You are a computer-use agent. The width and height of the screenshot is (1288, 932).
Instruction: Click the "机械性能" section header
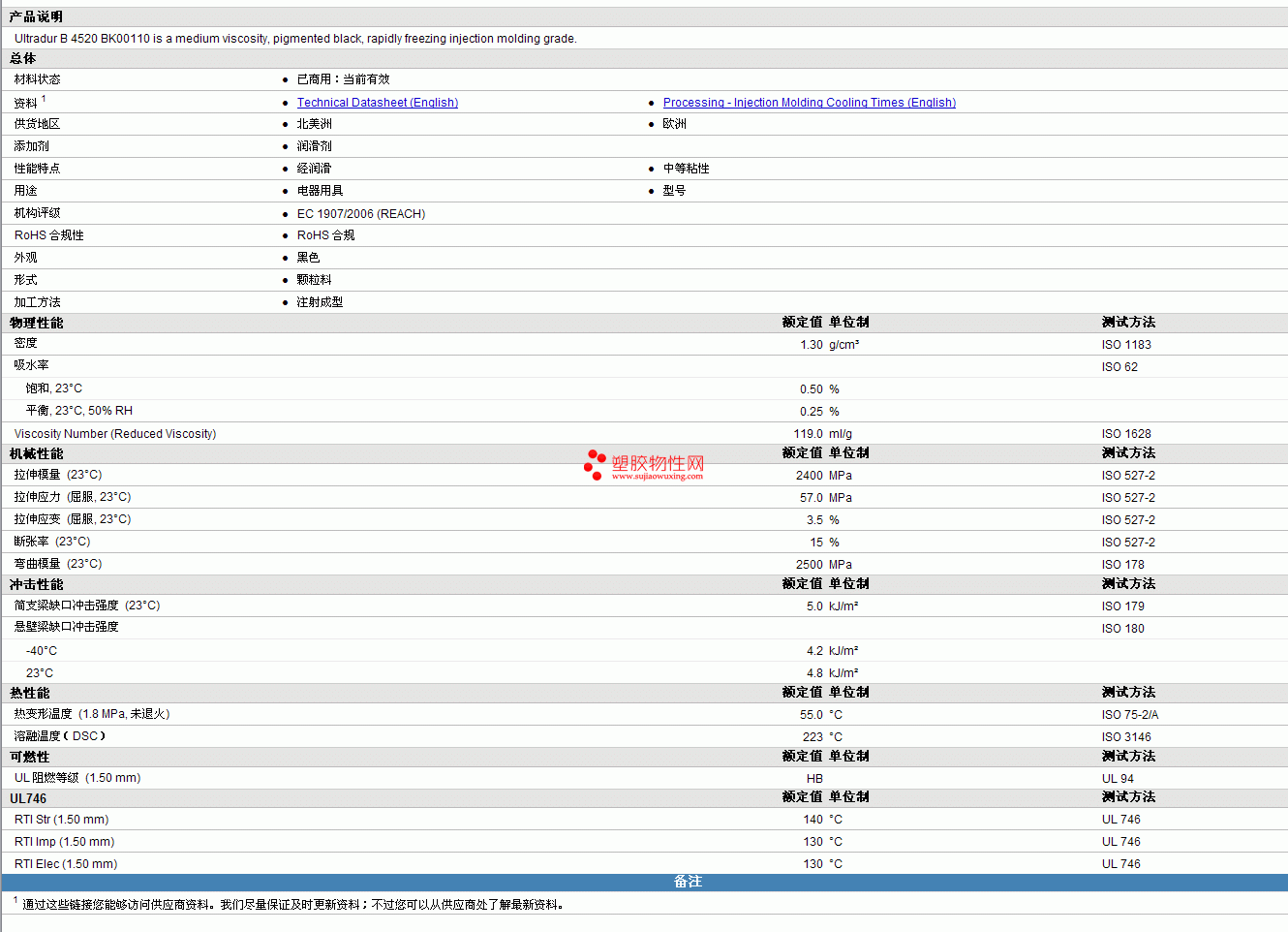pyautogui.click(x=37, y=454)
